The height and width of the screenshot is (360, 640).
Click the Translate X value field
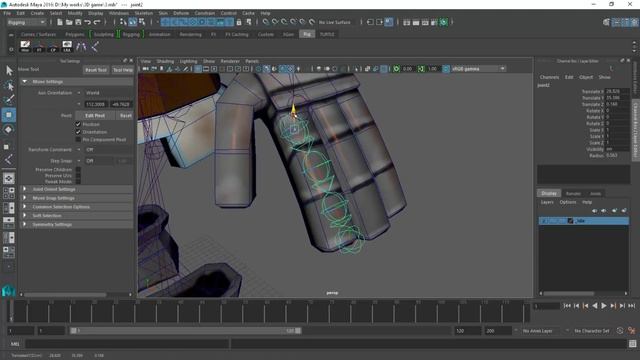(x=617, y=91)
